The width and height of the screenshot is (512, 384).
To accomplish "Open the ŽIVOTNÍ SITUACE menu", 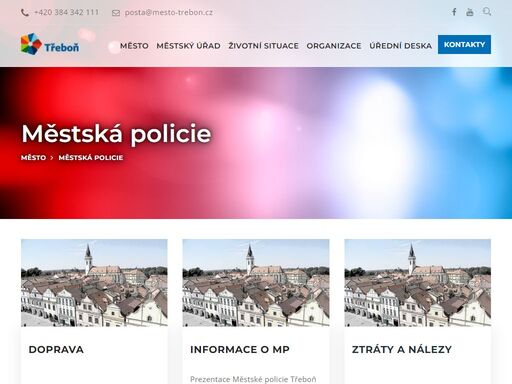I will point(263,46).
